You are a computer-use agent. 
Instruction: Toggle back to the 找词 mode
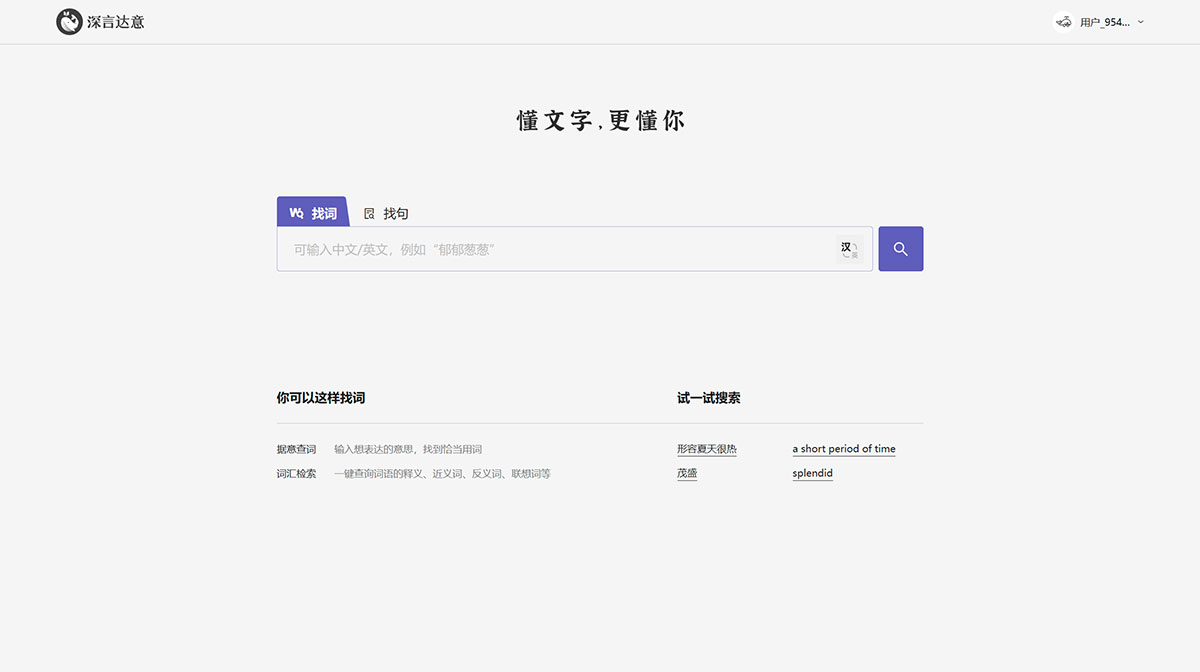pyautogui.click(x=312, y=211)
